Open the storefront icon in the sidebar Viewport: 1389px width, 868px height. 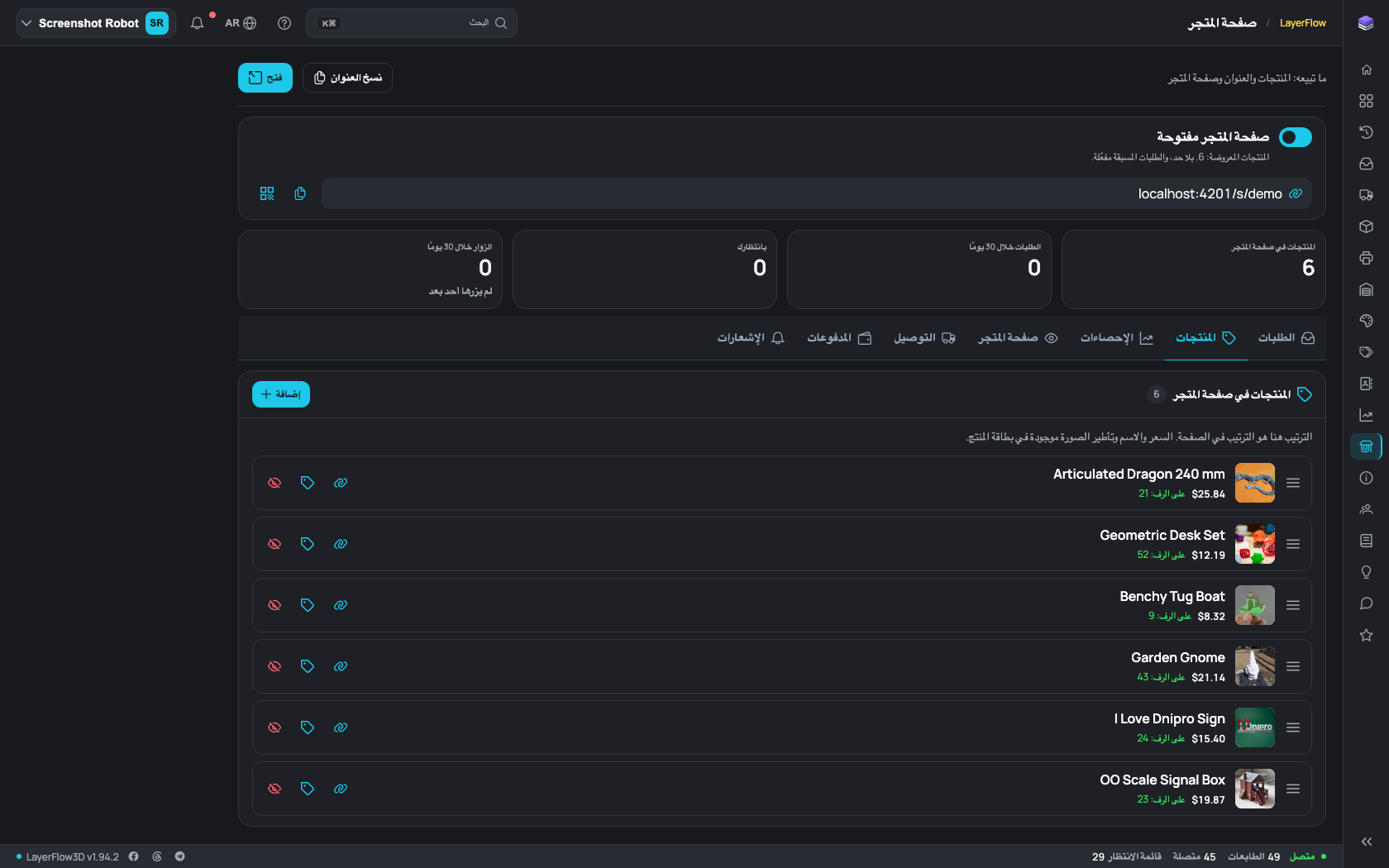pyautogui.click(x=1366, y=446)
